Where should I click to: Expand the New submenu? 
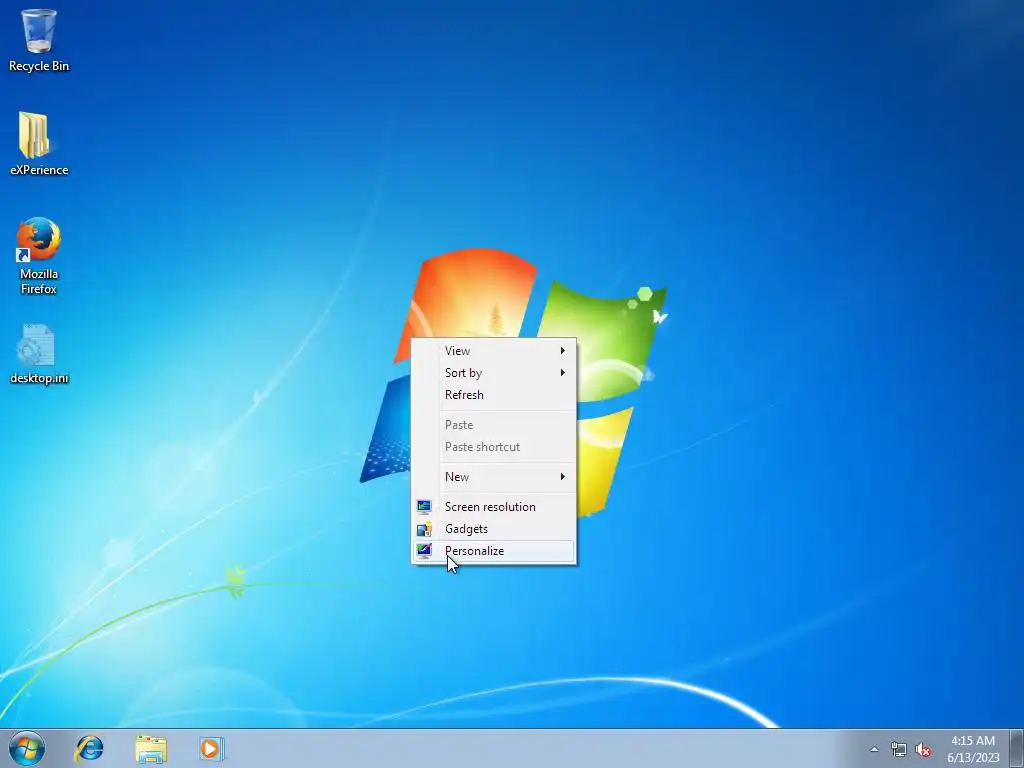point(494,477)
